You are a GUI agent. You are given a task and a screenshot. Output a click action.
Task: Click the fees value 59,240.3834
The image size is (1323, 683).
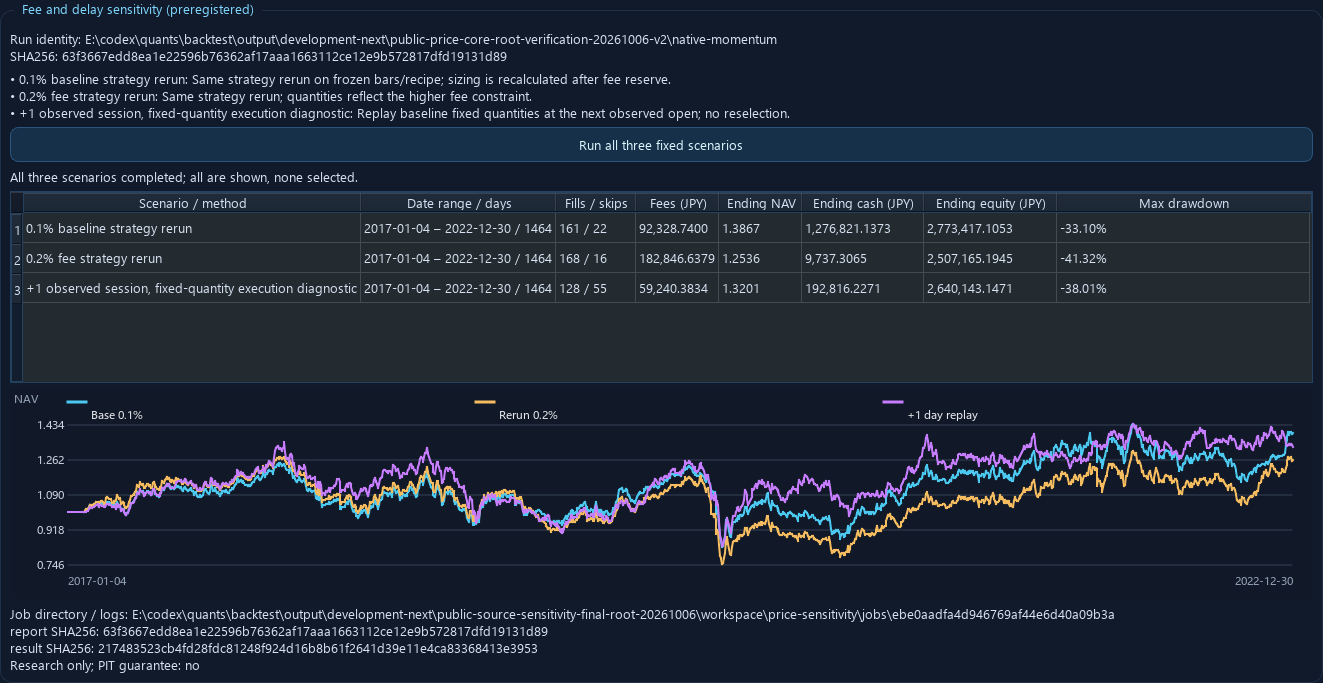coord(677,289)
